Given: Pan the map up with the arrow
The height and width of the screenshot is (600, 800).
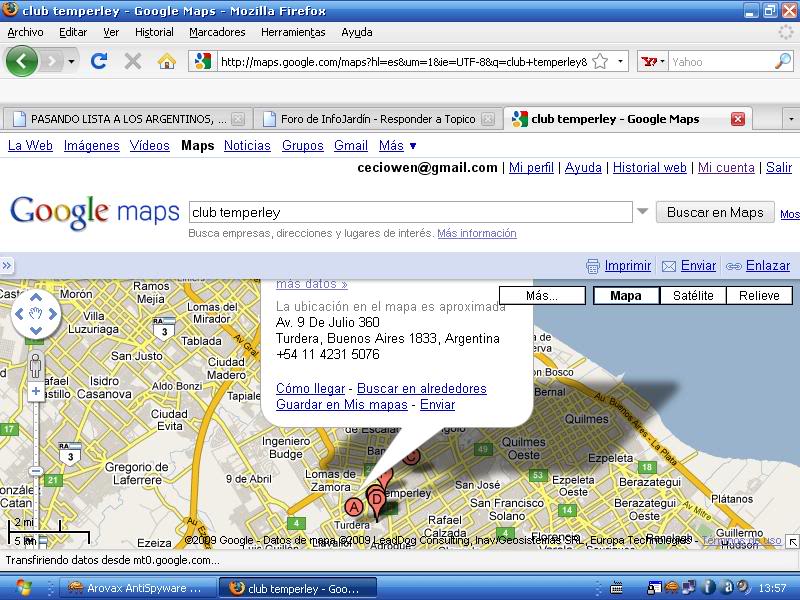Looking at the screenshot, I should click(36, 297).
